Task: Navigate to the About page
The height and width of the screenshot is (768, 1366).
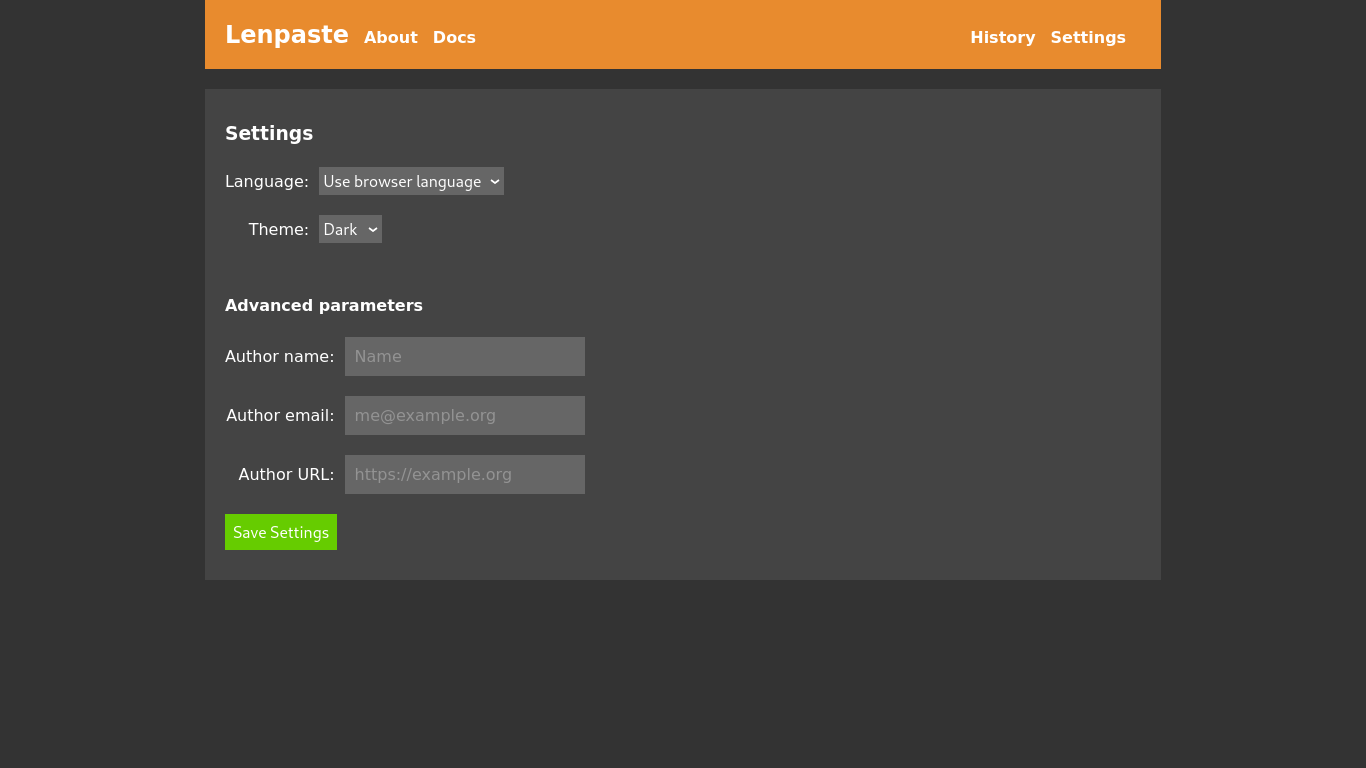Action: pyautogui.click(x=390, y=37)
